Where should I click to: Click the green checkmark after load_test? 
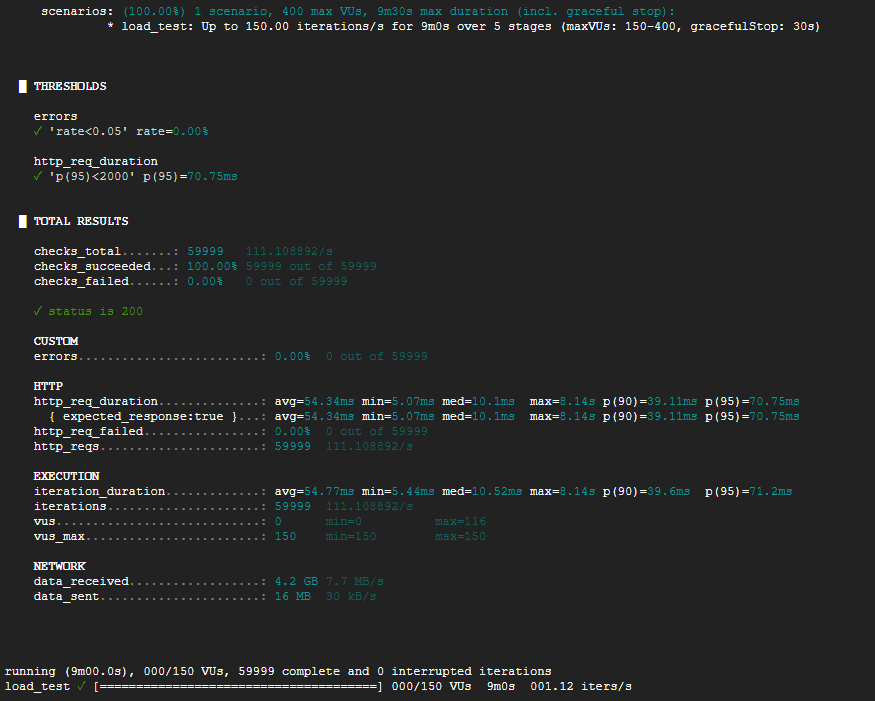point(81,686)
